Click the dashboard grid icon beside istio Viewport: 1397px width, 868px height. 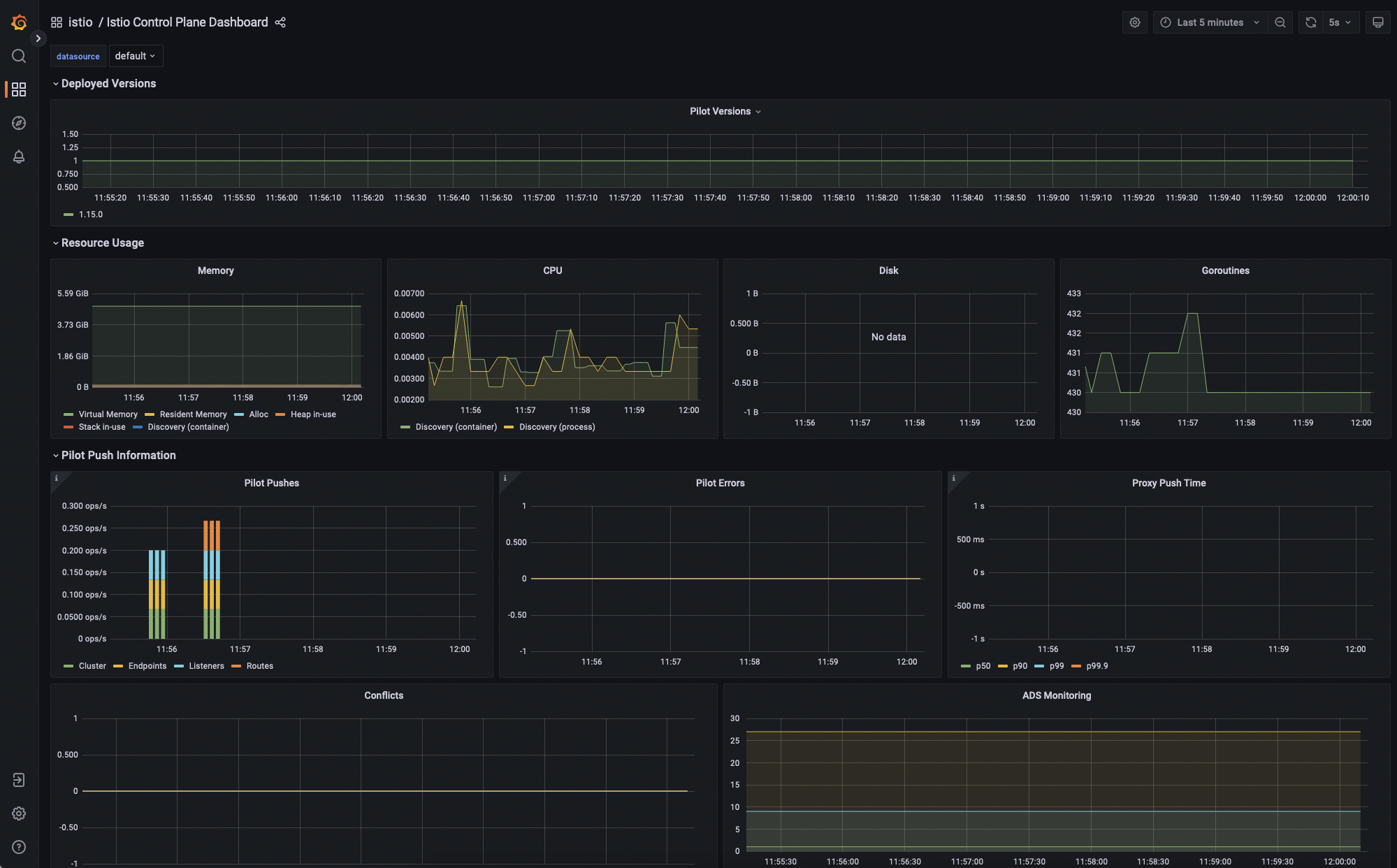pos(57,22)
